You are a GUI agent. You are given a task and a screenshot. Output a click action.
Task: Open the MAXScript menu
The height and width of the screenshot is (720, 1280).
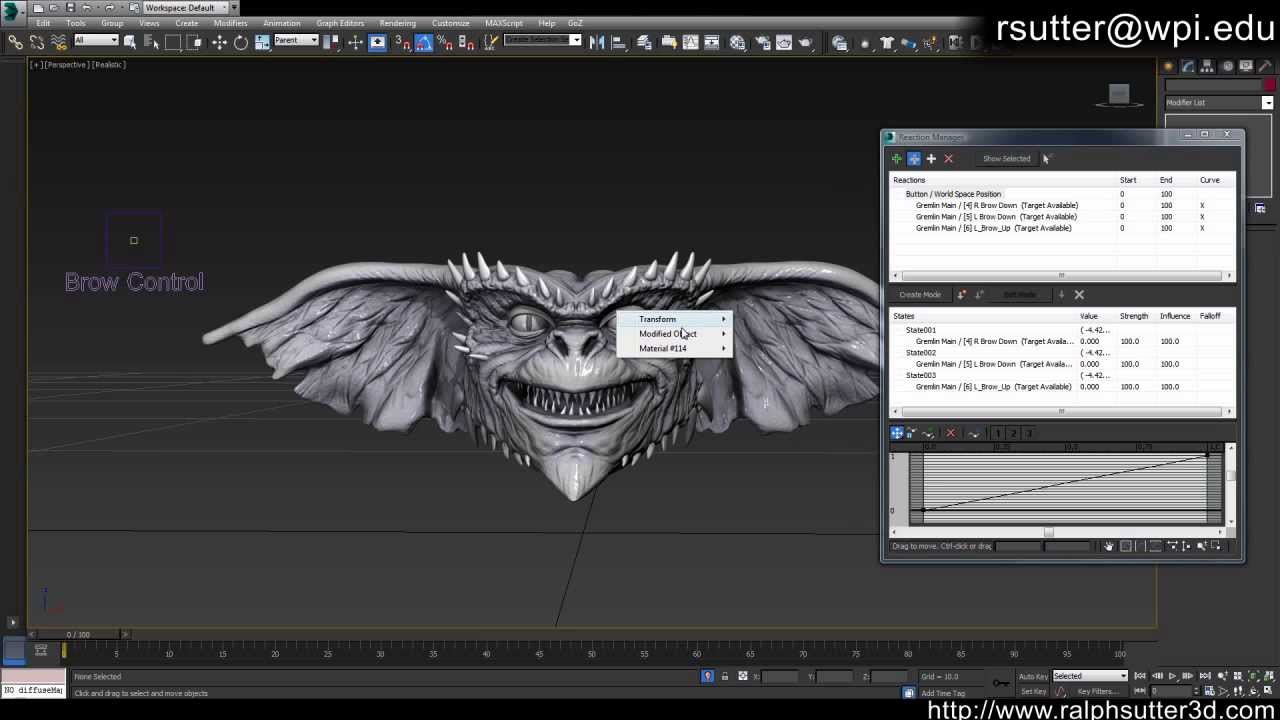pos(503,23)
